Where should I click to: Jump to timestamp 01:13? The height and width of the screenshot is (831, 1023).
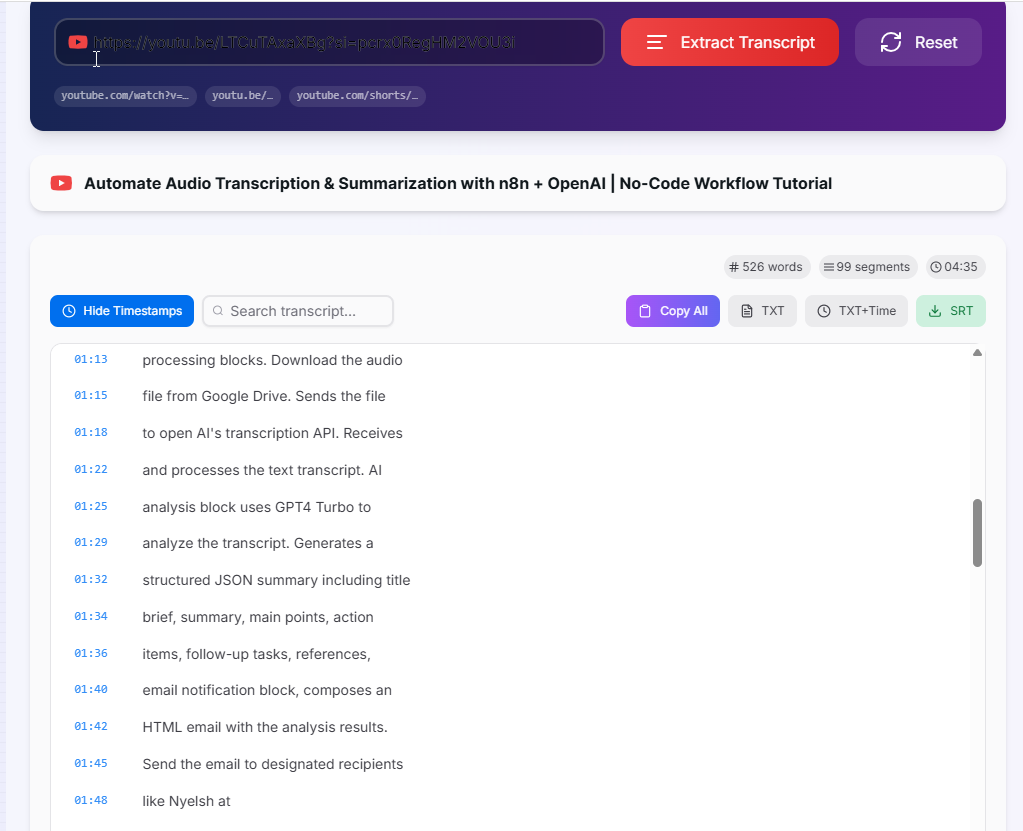click(x=91, y=359)
